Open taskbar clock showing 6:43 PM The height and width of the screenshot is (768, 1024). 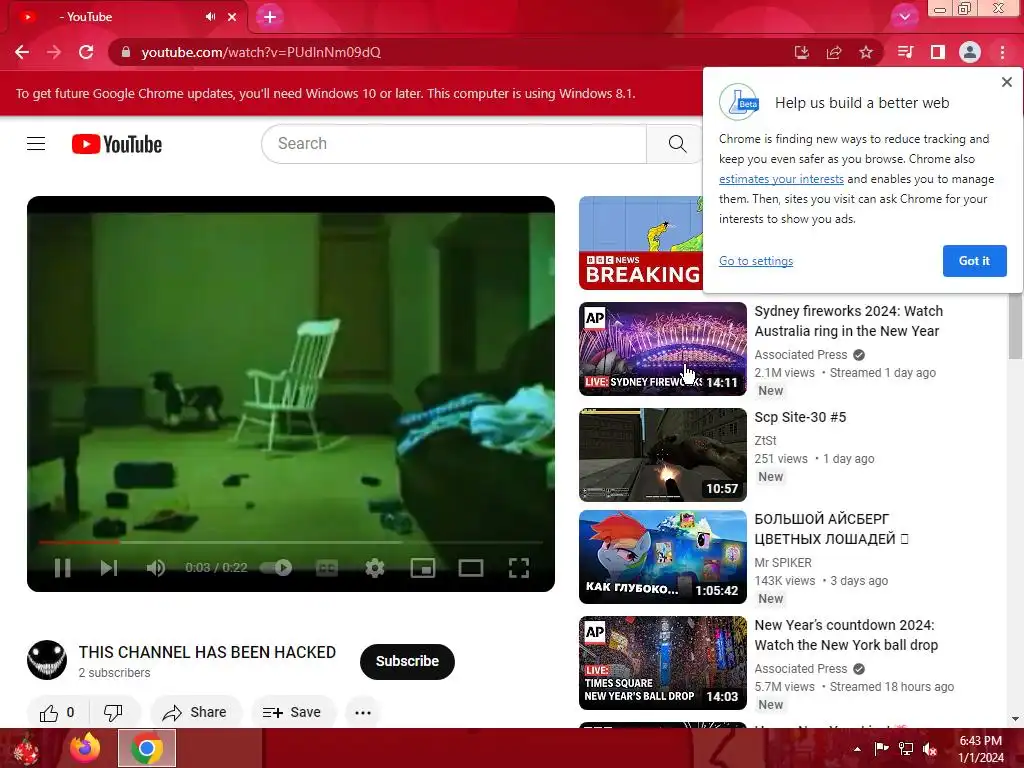tap(980, 749)
